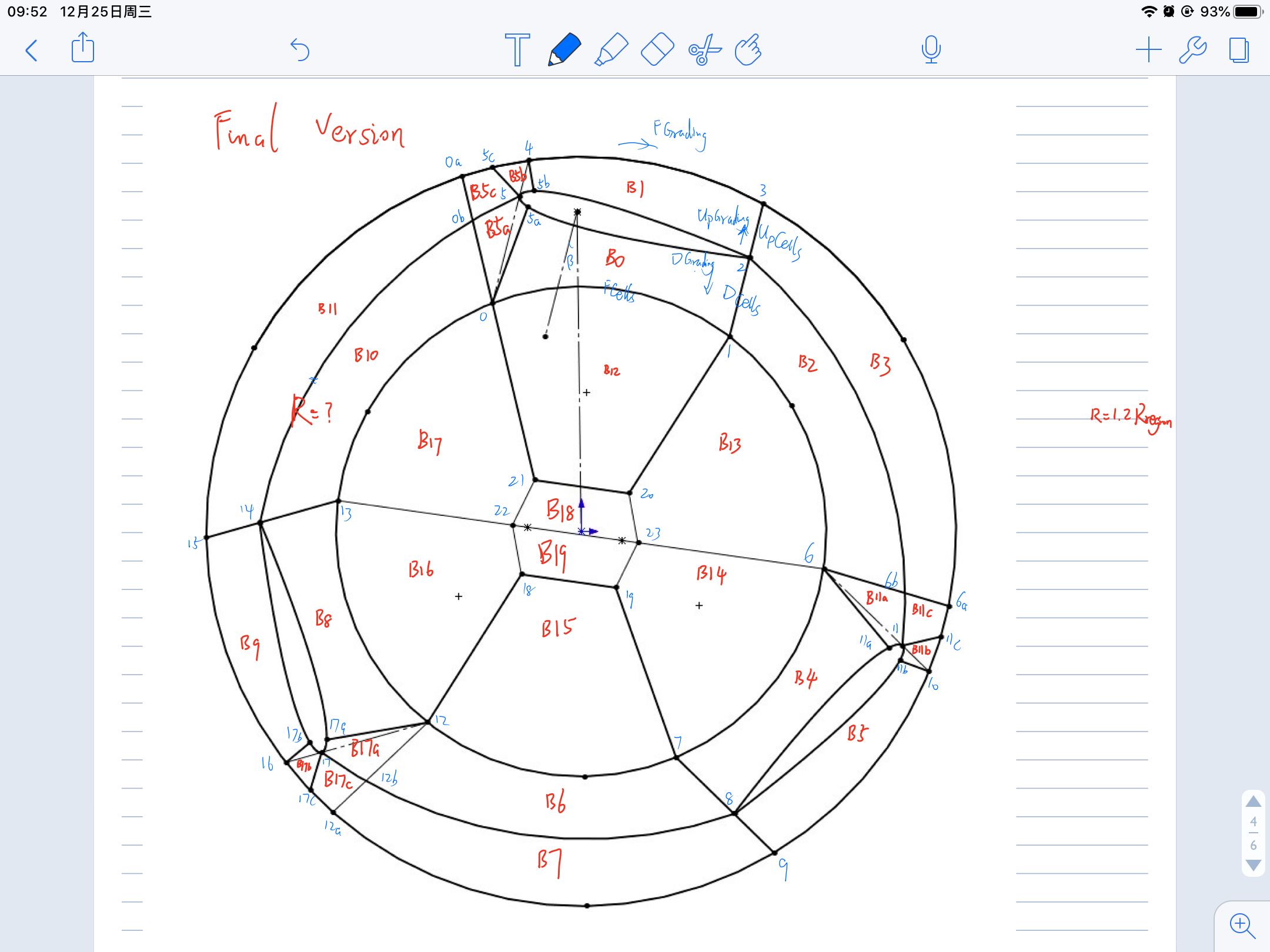Start audio recording with microphone

(931, 50)
